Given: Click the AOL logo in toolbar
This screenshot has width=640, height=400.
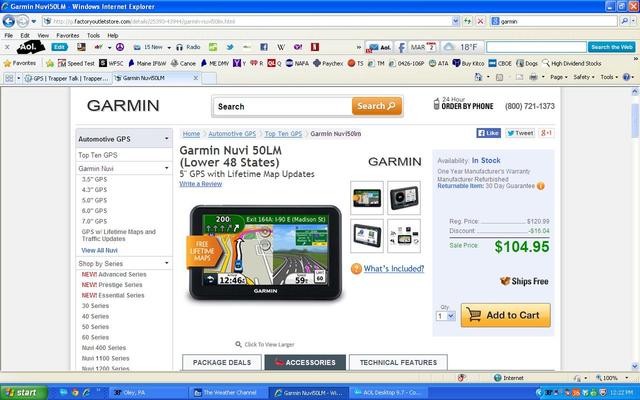Looking at the screenshot, I should [31, 47].
